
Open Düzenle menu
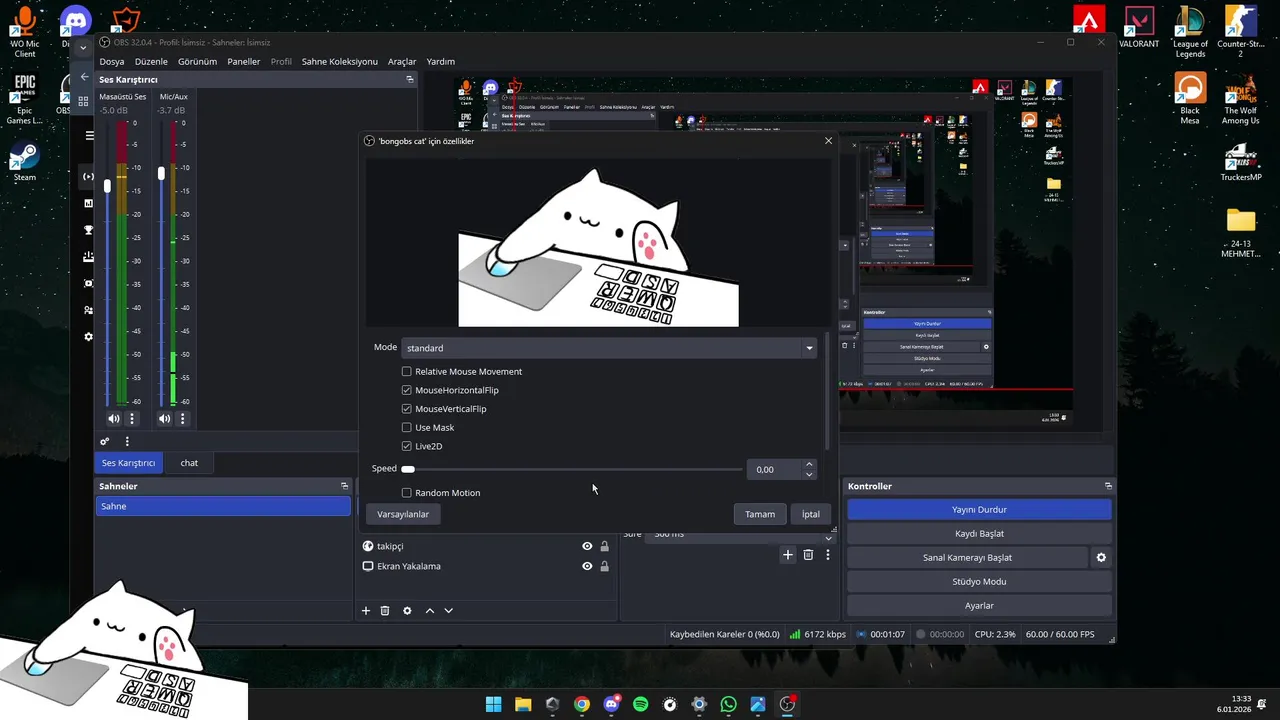[151, 61]
